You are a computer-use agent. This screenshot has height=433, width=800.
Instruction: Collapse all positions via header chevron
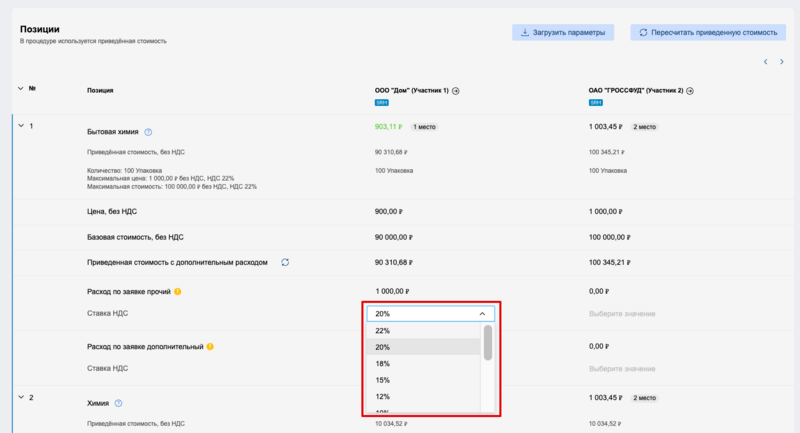click(x=21, y=89)
